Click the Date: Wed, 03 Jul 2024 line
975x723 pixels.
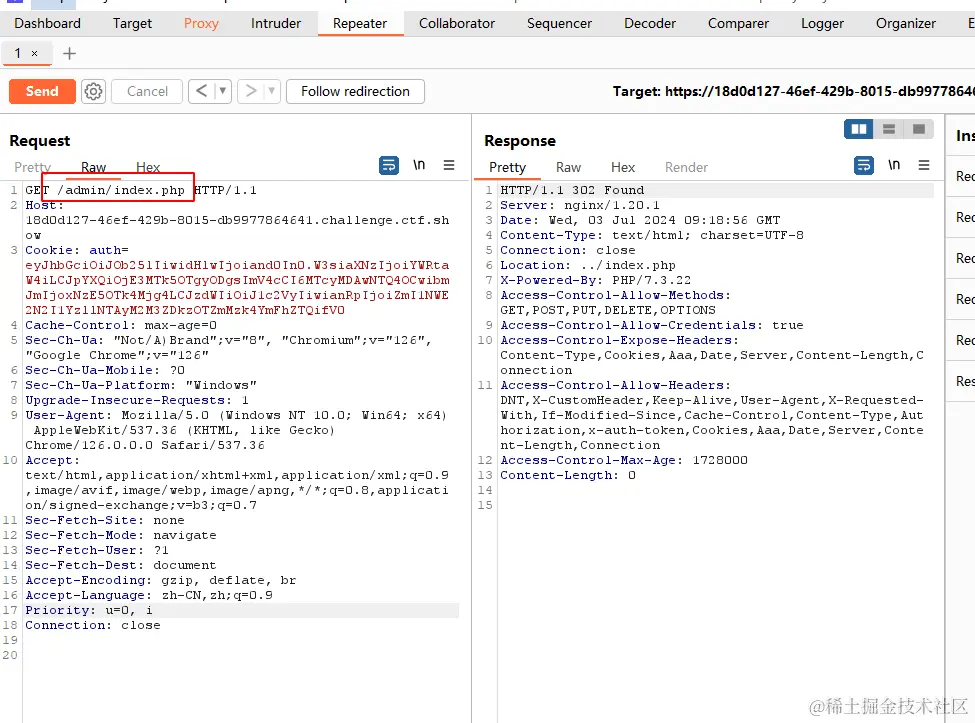pyautogui.click(x=640, y=220)
